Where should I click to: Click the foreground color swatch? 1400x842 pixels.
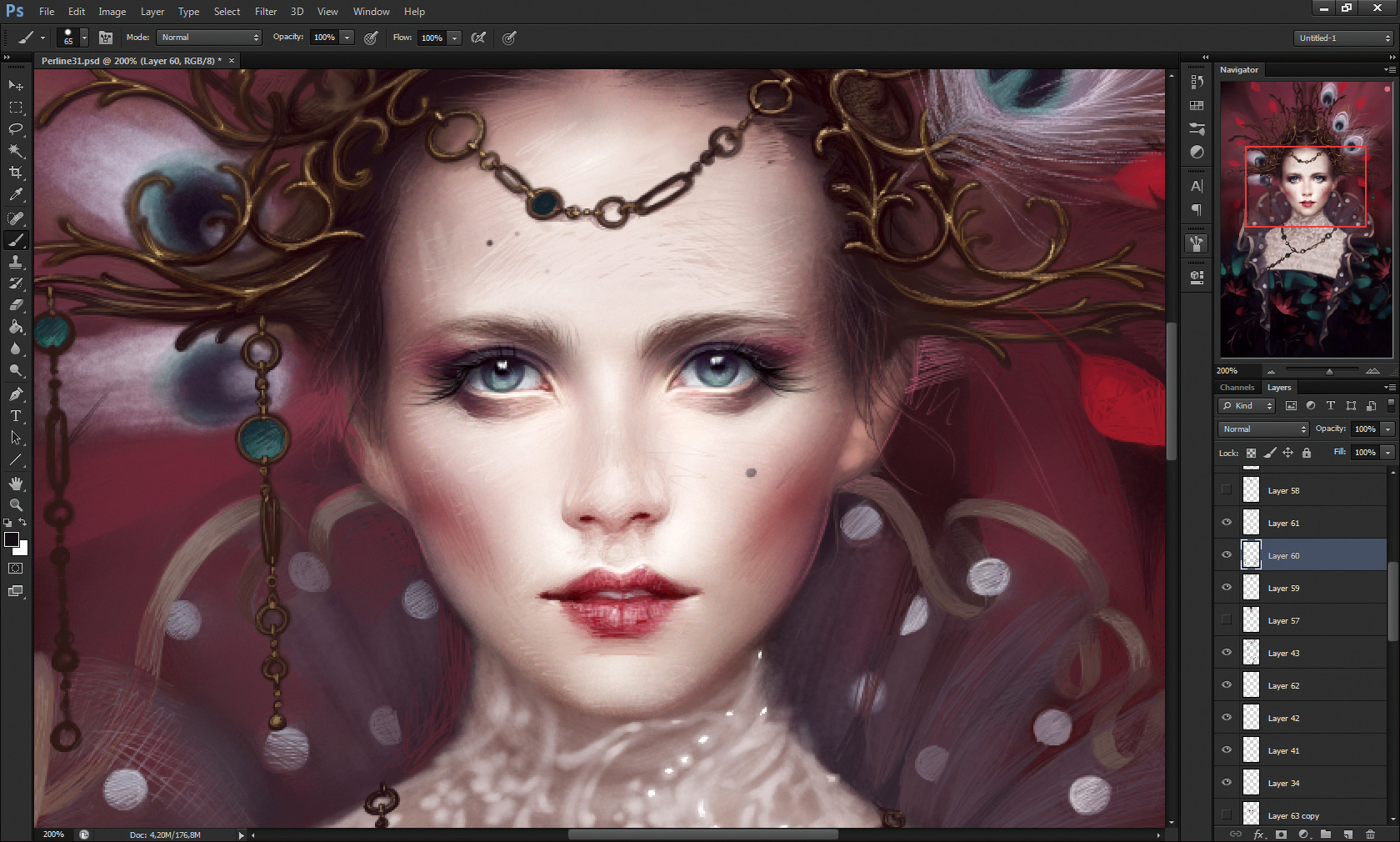tap(12, 539)
